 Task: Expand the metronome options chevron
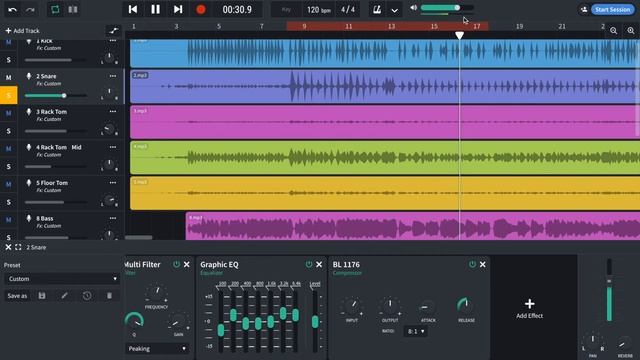point(394,10)
